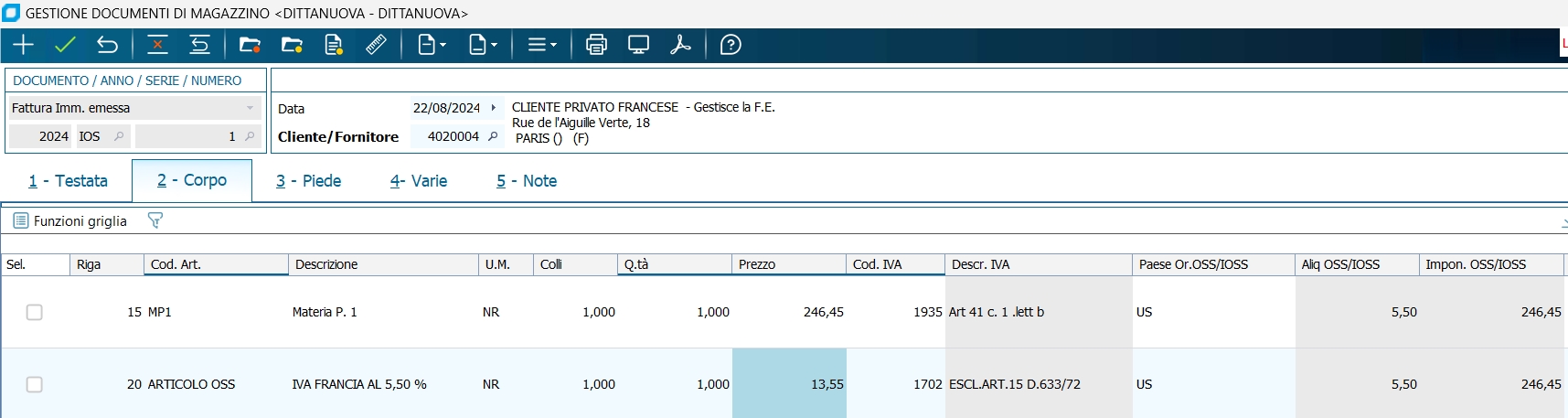Click the Q.tà column header
1568x418 pixels.
[675, 264]
